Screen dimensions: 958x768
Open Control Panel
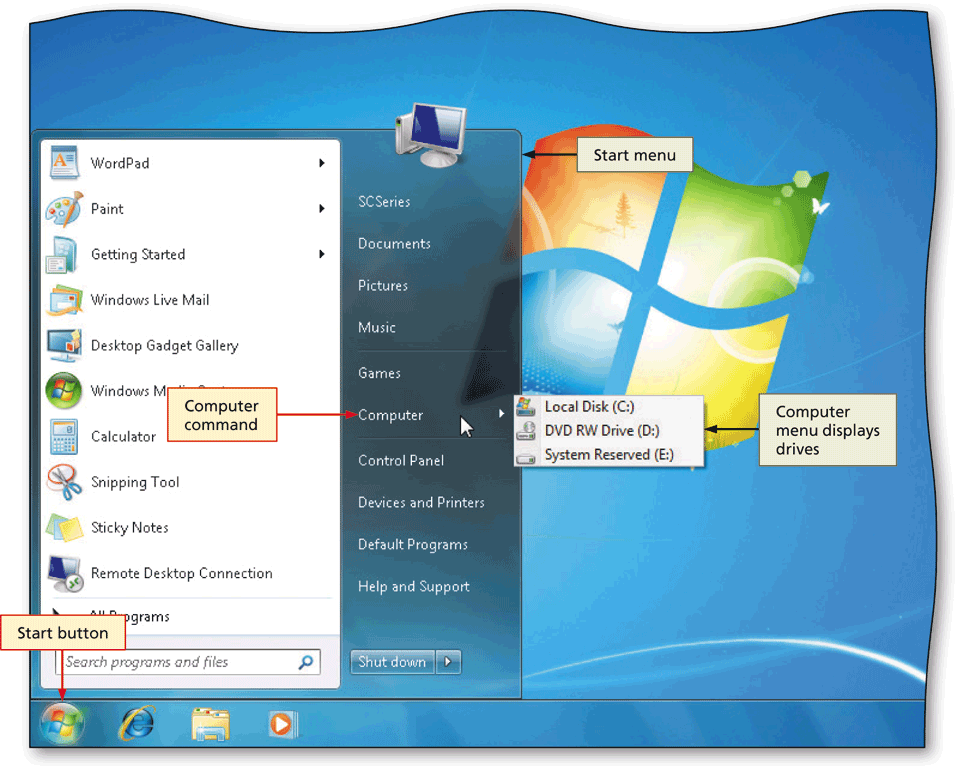point(401,461)
